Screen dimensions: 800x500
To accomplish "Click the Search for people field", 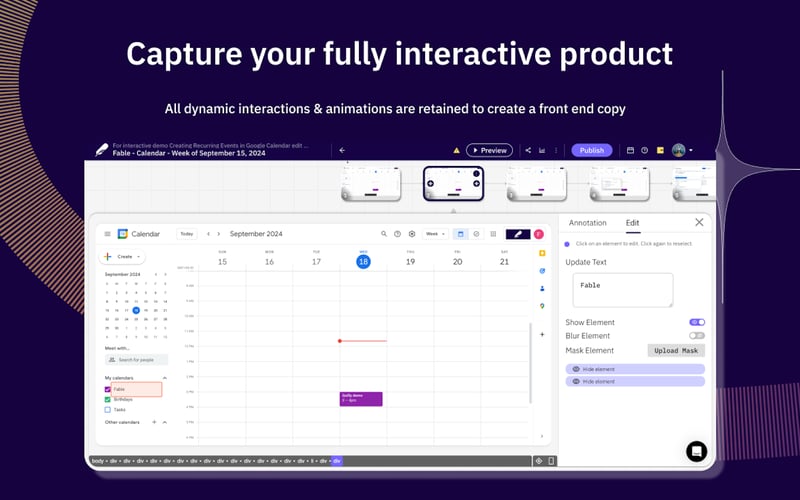I will [x=136, y=360].
